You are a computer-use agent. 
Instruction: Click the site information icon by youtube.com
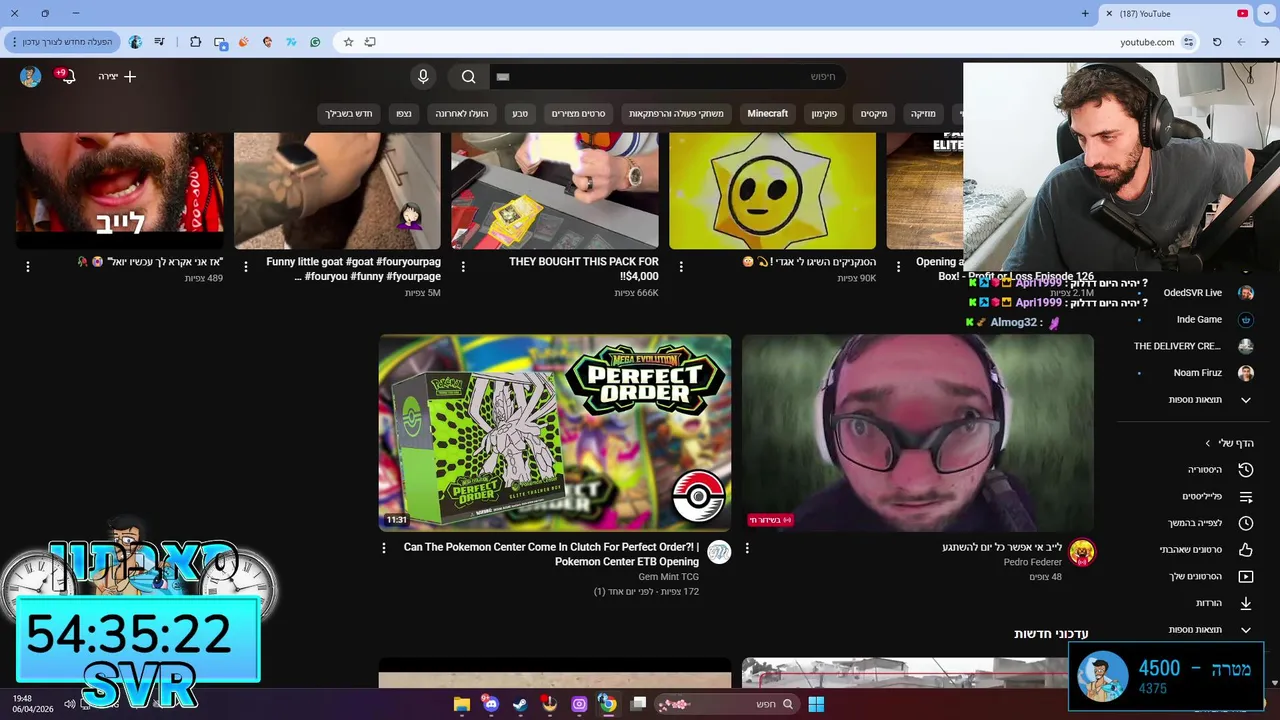point(1188,42)
